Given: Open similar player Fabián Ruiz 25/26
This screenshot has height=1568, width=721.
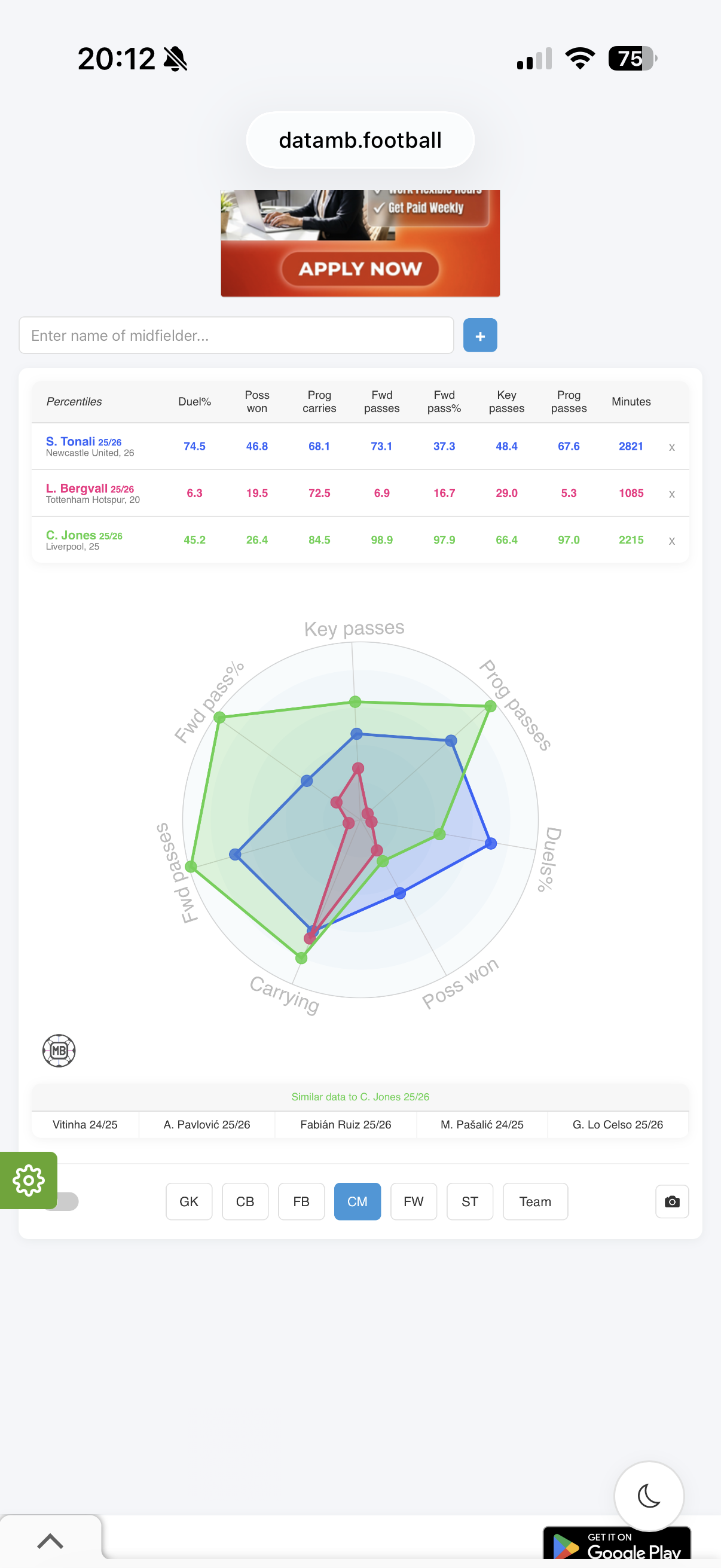Looking at the screenshot, I should click(346, 1124).
